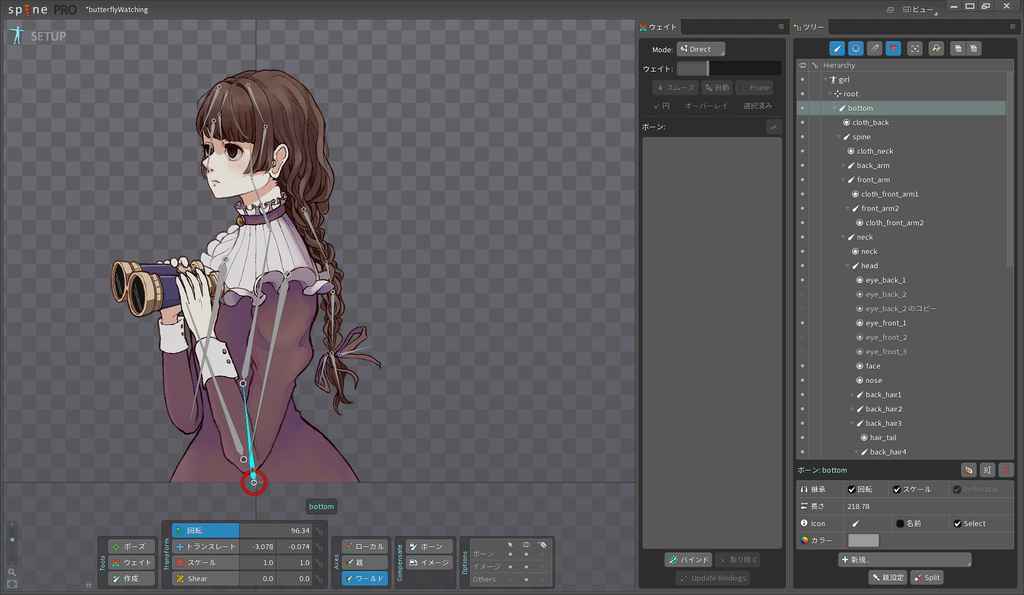Select the cloth_neck tree row
The image size is (1024, 595).
click(x=901, y=152)
